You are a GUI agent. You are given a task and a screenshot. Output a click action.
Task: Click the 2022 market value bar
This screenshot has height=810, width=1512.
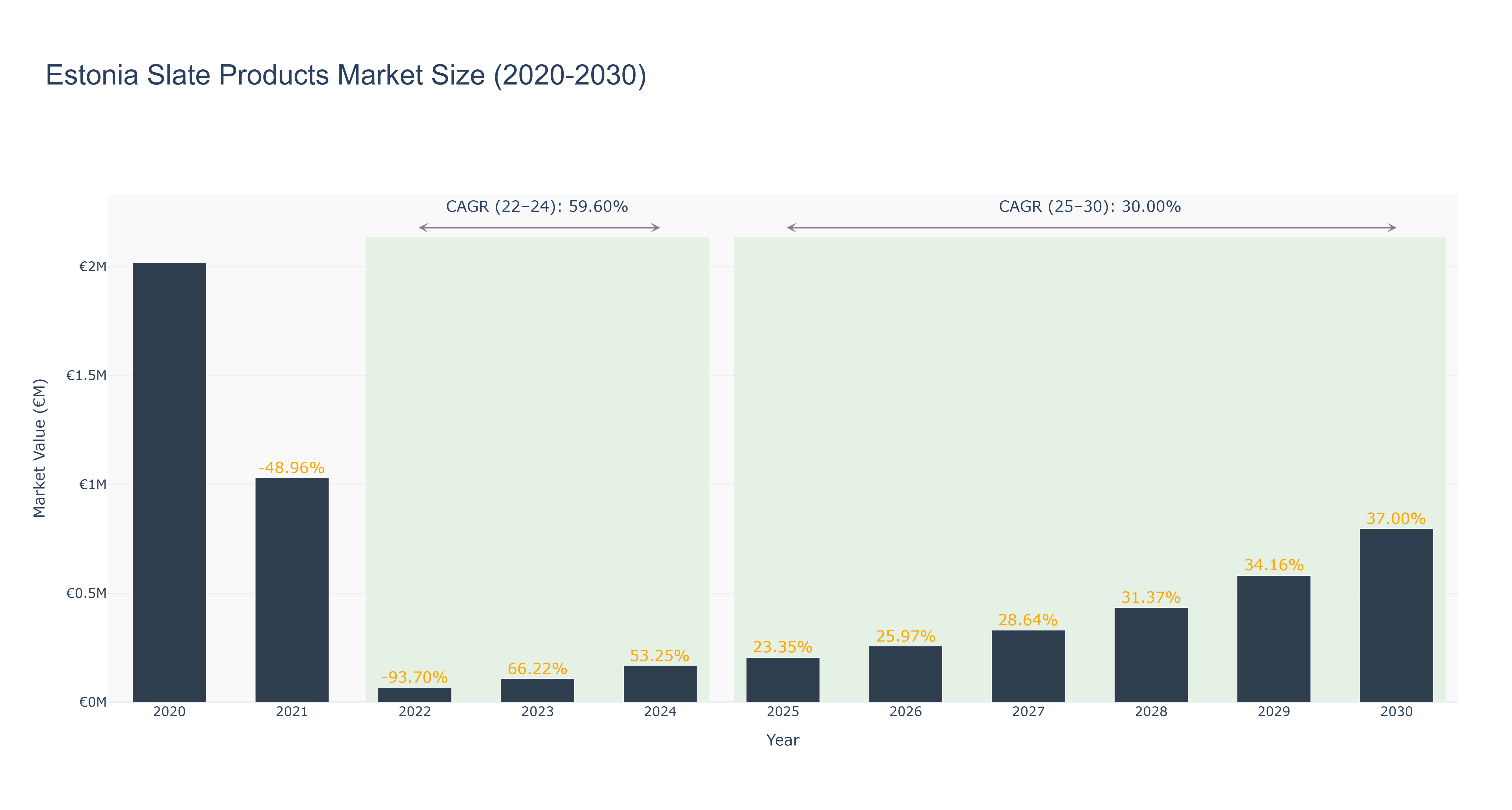coord(414,695)
